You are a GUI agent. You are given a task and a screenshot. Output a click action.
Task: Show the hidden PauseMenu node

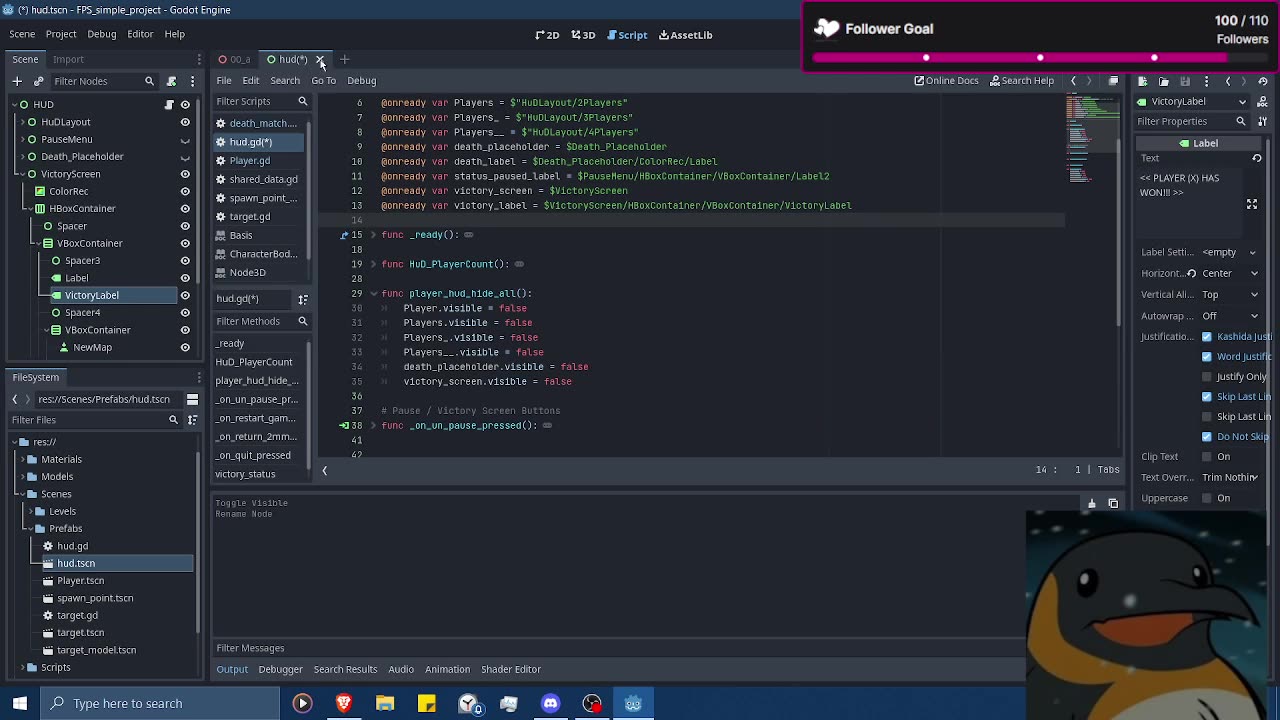click(185, 140)
